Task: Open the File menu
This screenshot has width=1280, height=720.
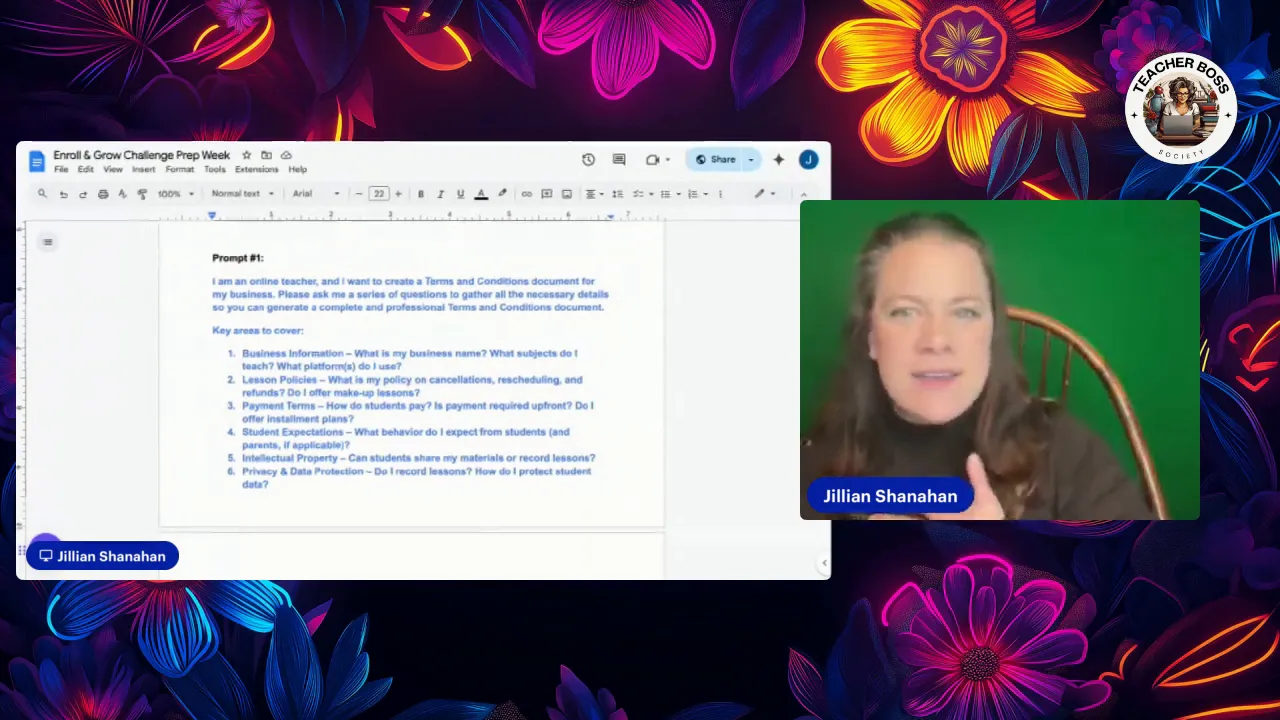Action: (61, 169)
